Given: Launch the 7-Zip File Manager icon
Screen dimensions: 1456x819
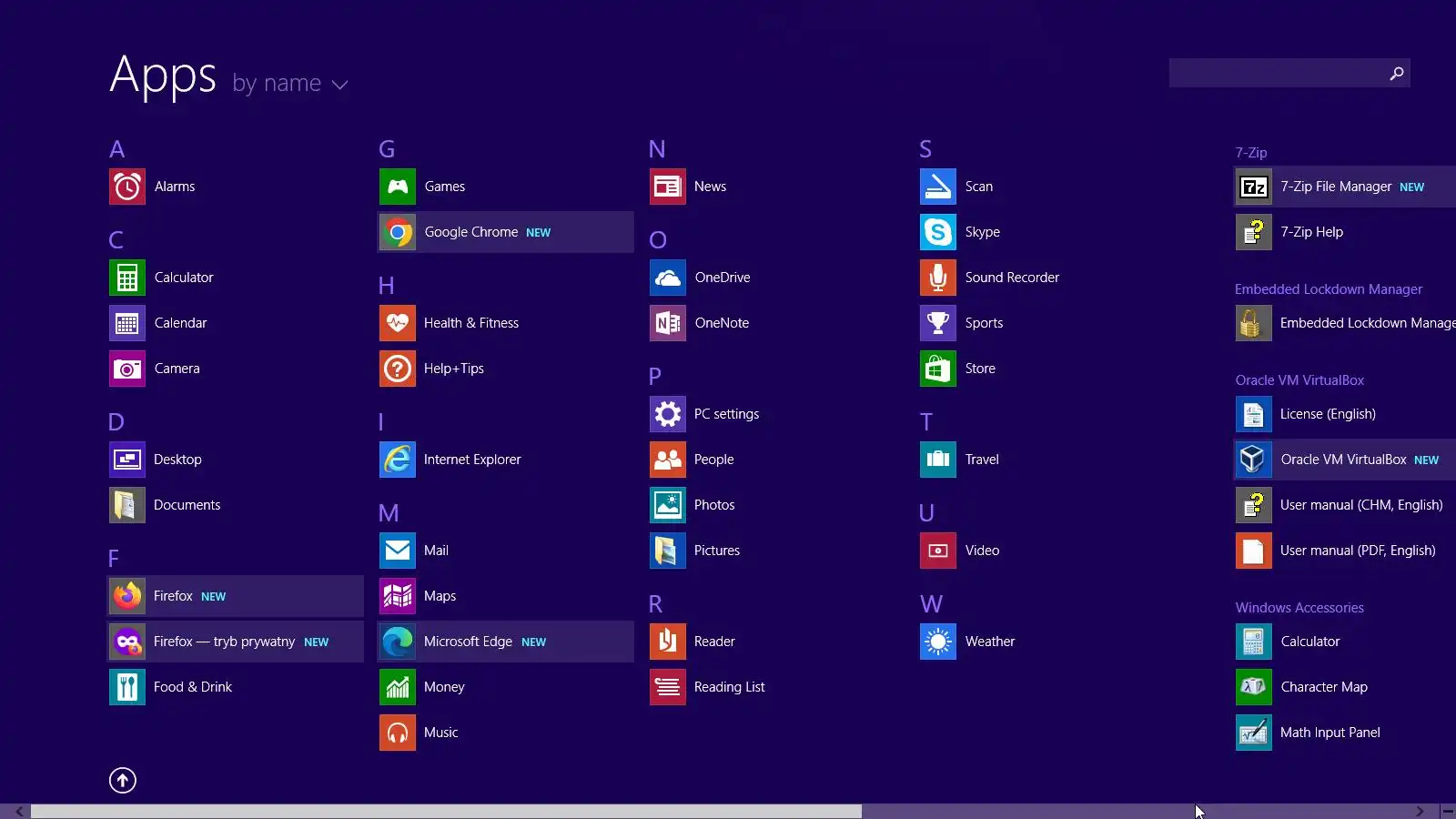Looking at the screenshot, I should (1254, 187).
